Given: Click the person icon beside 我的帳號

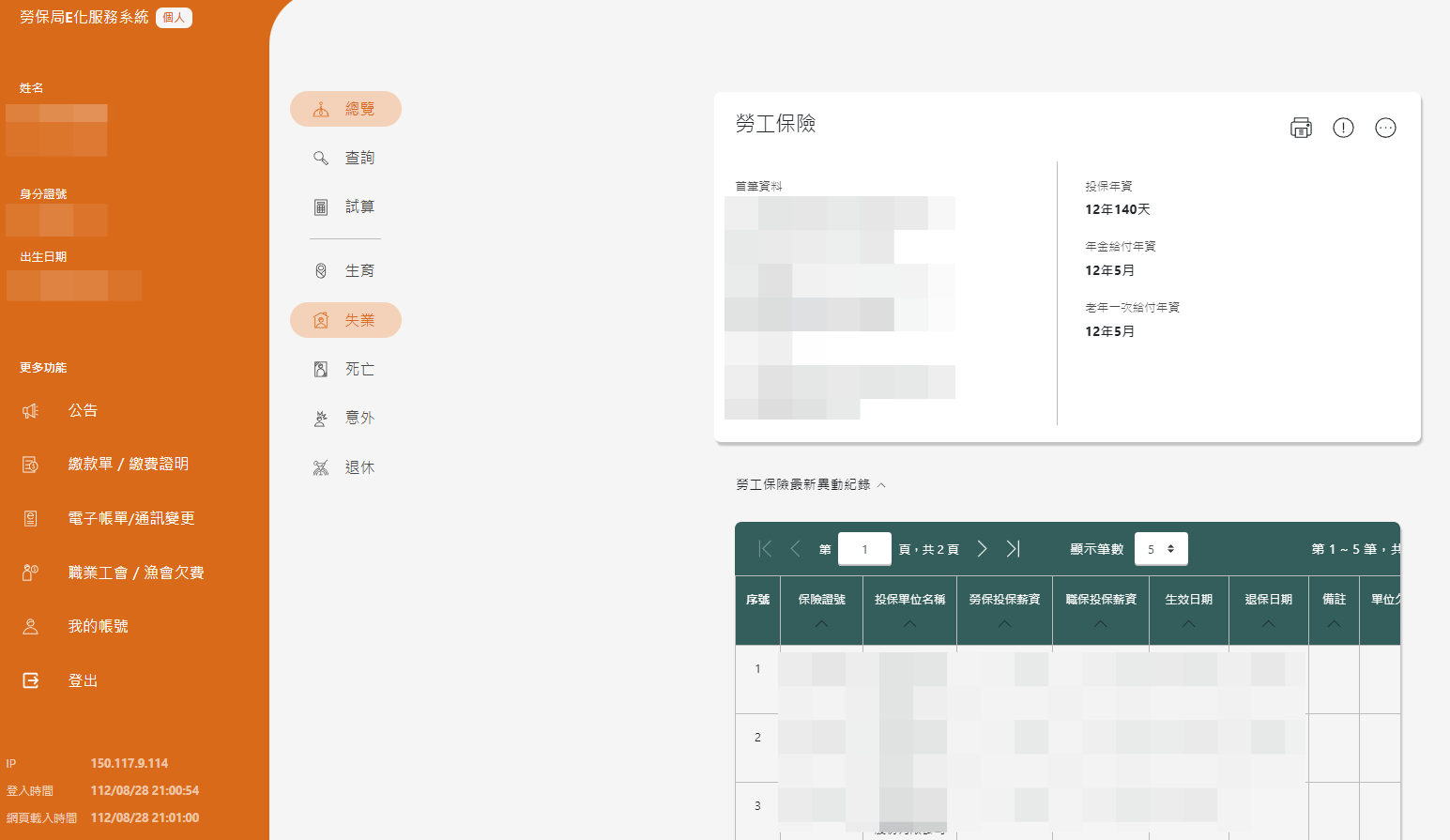Looking at the screenshot, I should 31,626.
